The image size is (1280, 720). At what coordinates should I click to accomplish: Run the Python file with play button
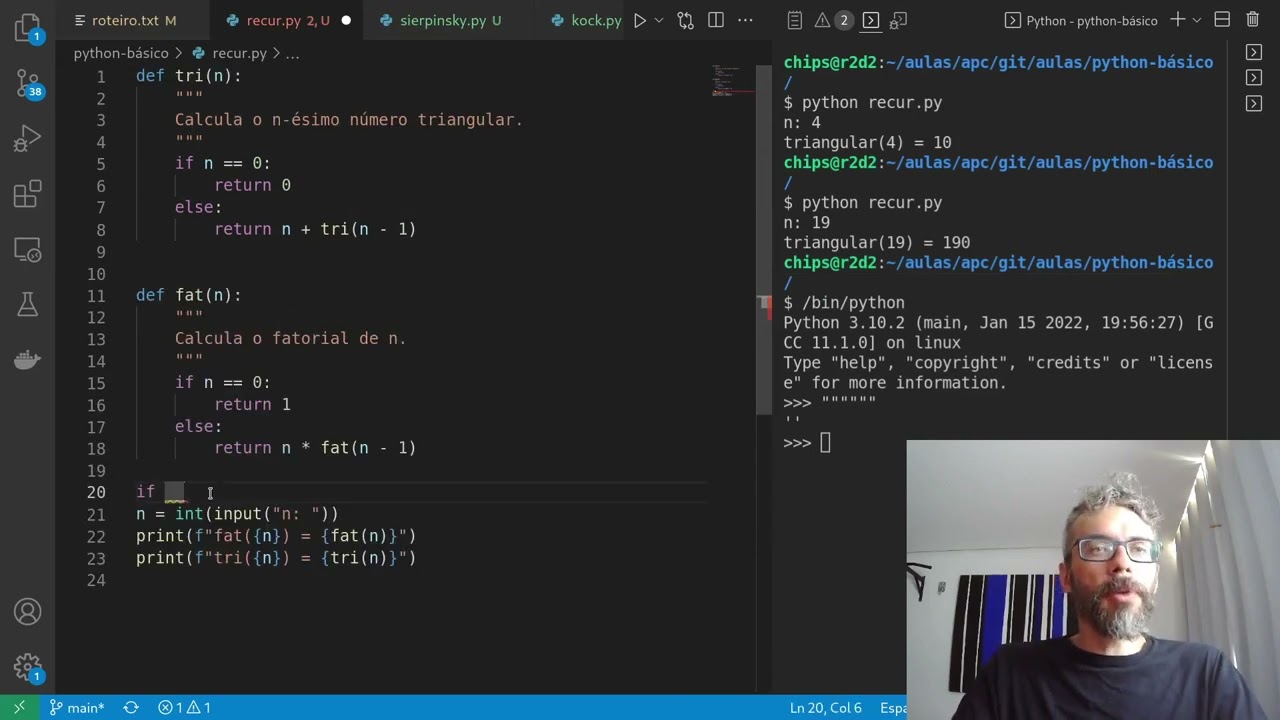point(640,20)
